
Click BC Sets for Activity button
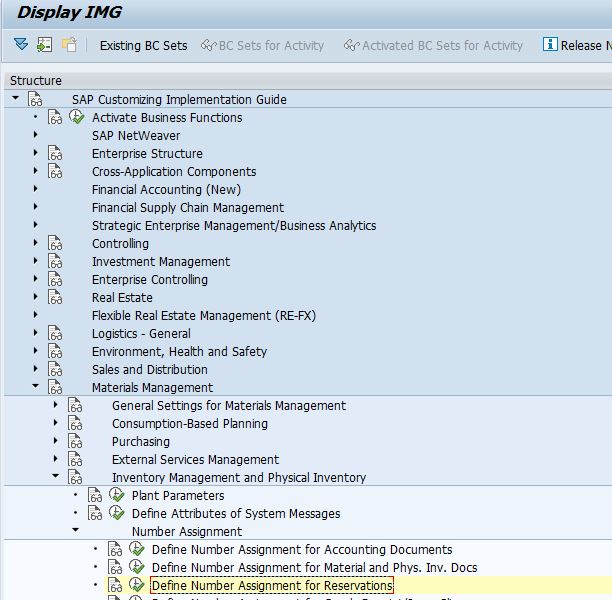tap(263, 46)
